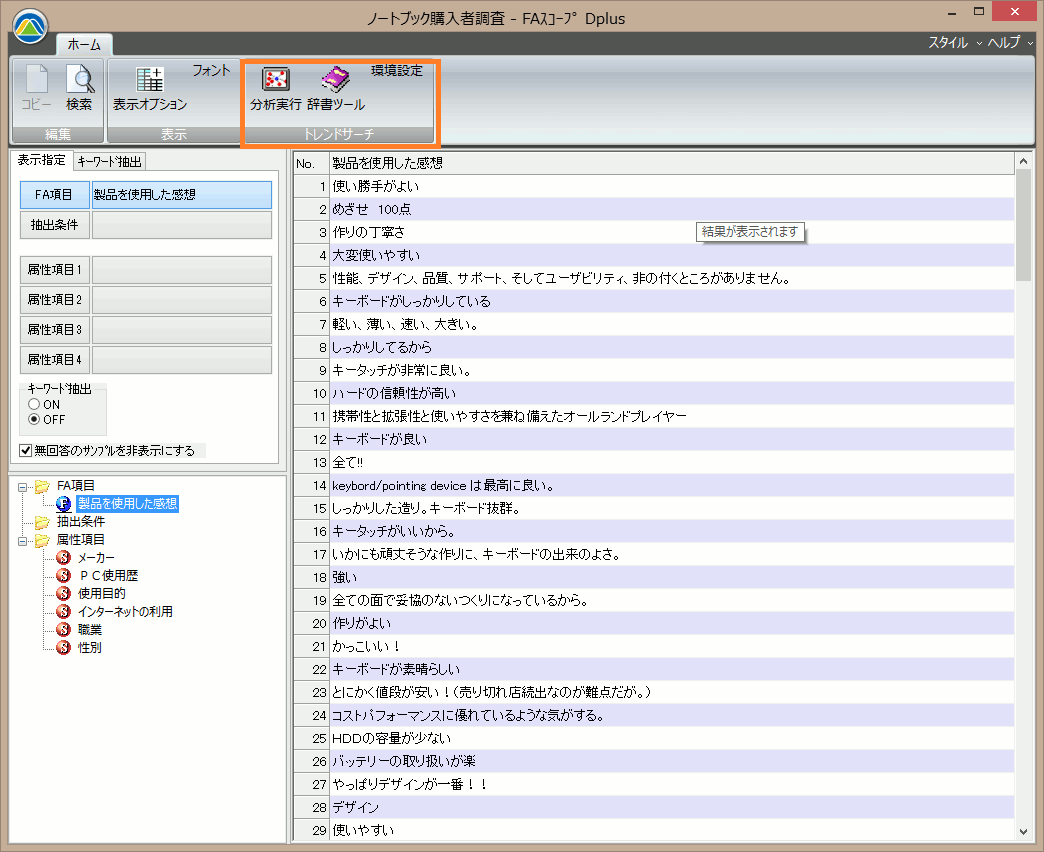This screenshot has width=1044, height=852.
Task: Collapse the FA項目 tree folder
Action: [x=23, y=487]
